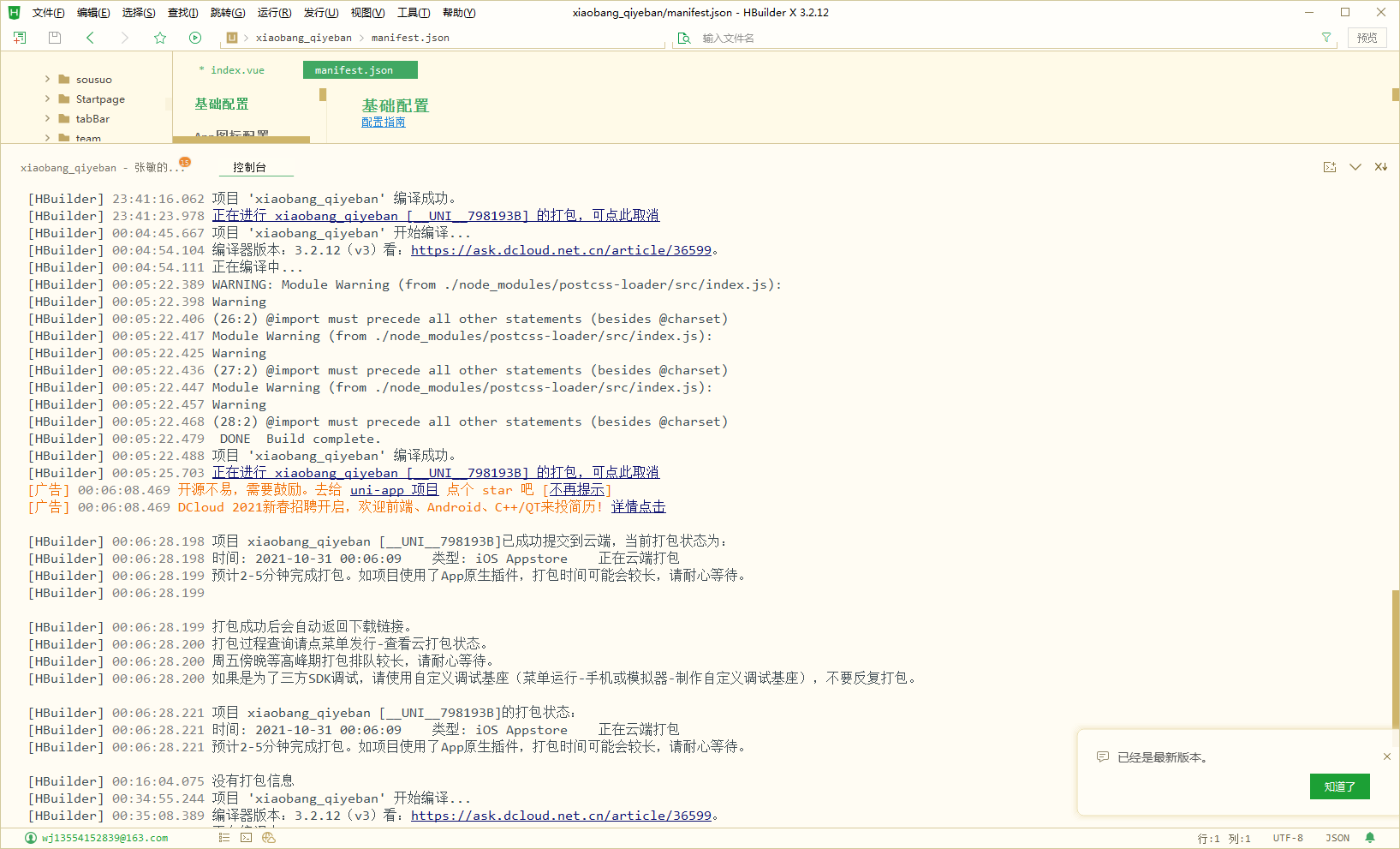Collapse the console panel with chevron
The width and height of the screenshot is (1400, 849).
coord(1355,167)
